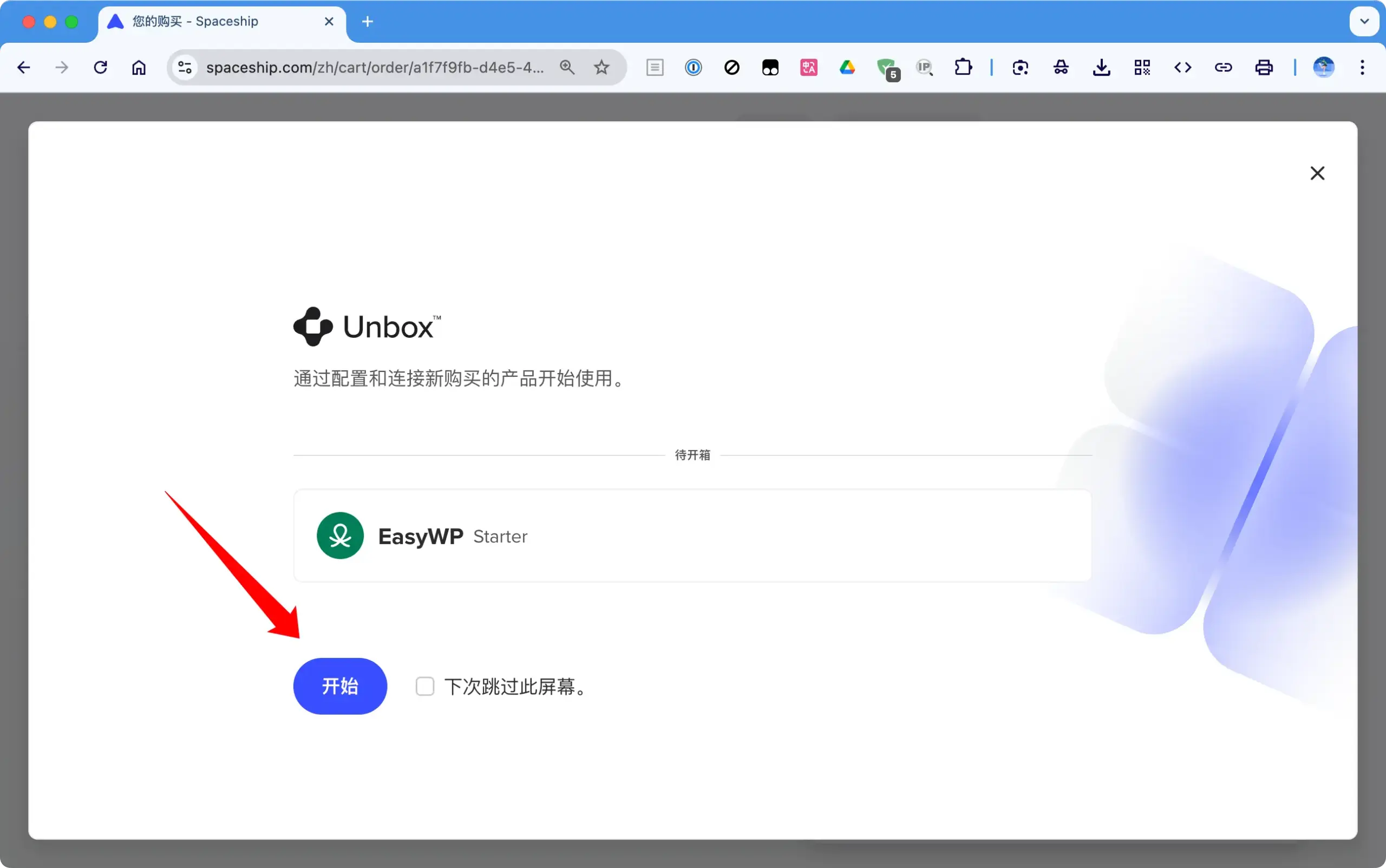Close the Spaceship browser tab
Screen dimensions: 1386x868
pos(329,21)
